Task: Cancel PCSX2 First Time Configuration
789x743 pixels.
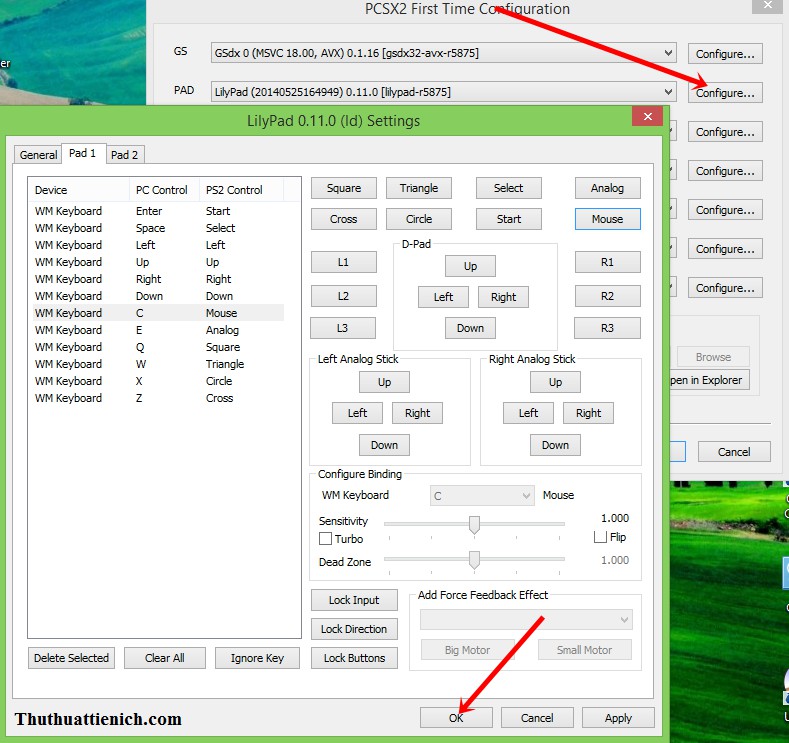Action: 734,452
